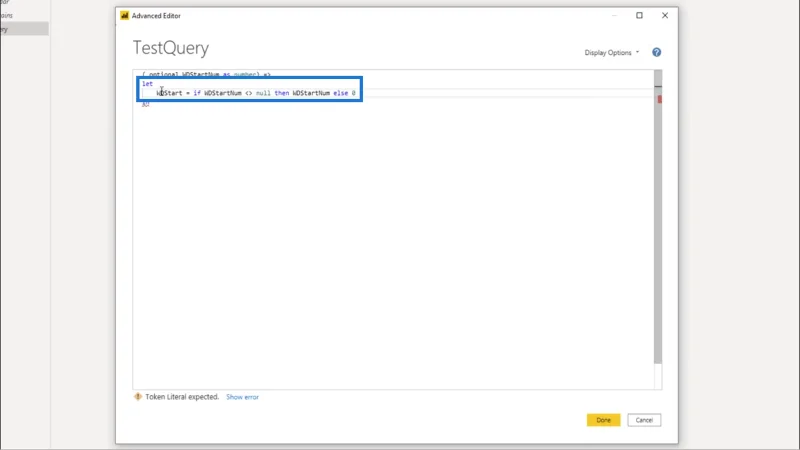Click the Show error link
Image resolution: width=800 pixels, height=450 pixels.
pyautogui.click(x=242, y=397)
